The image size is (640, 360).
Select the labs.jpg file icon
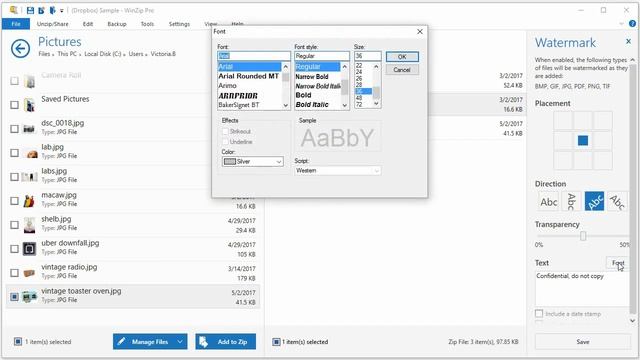tap(29, 177)
